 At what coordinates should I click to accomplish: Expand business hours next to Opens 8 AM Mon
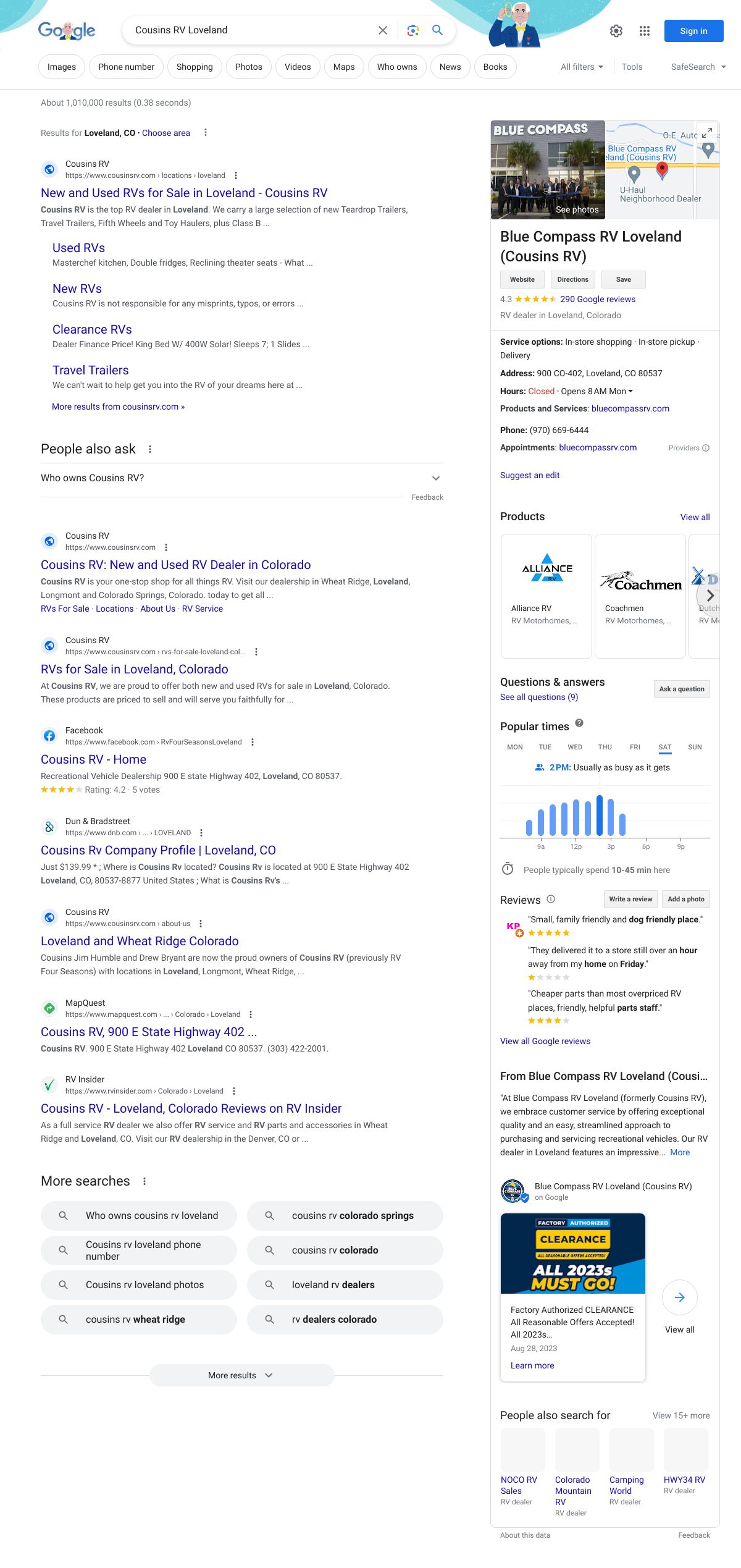[x=630, y=391]
